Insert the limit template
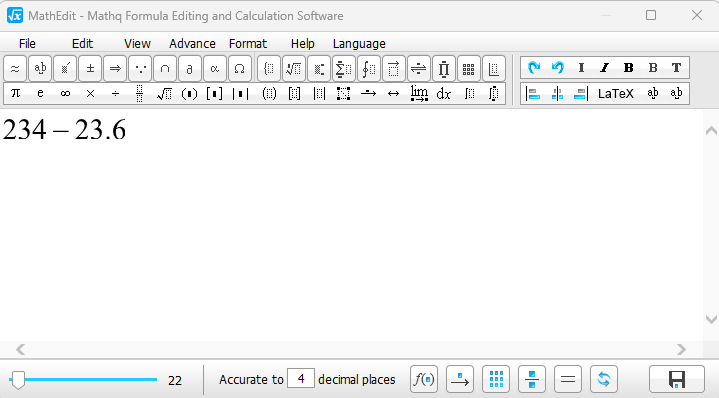The width and height of the screenshot is (719, 398). [x=419, y=94]
